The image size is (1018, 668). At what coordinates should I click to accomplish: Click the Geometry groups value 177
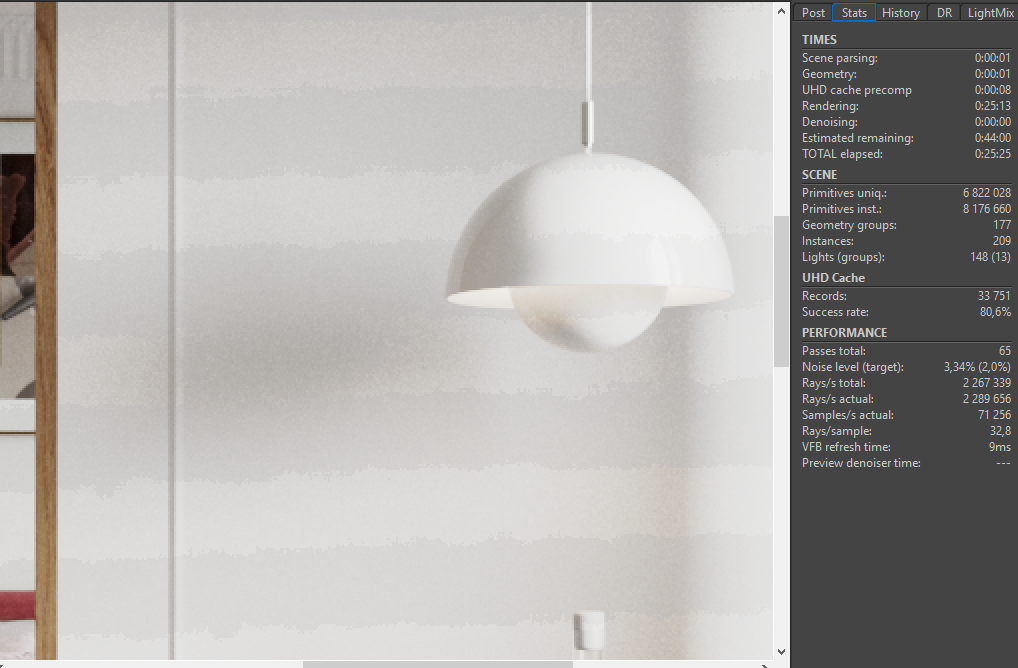point(1002,225)
